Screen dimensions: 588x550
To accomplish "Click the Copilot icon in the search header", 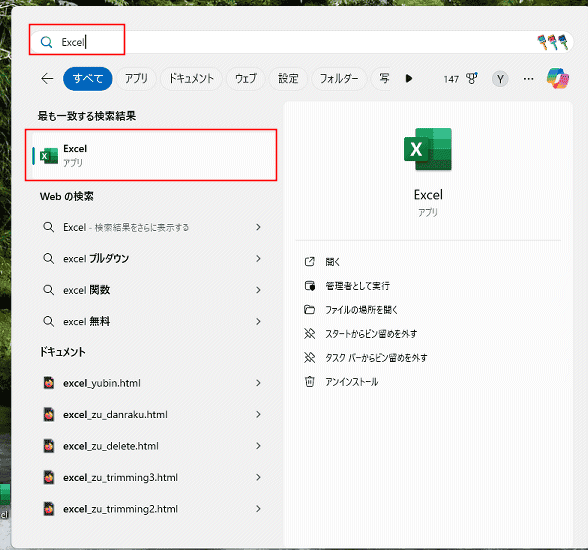I will coord(558,78).
